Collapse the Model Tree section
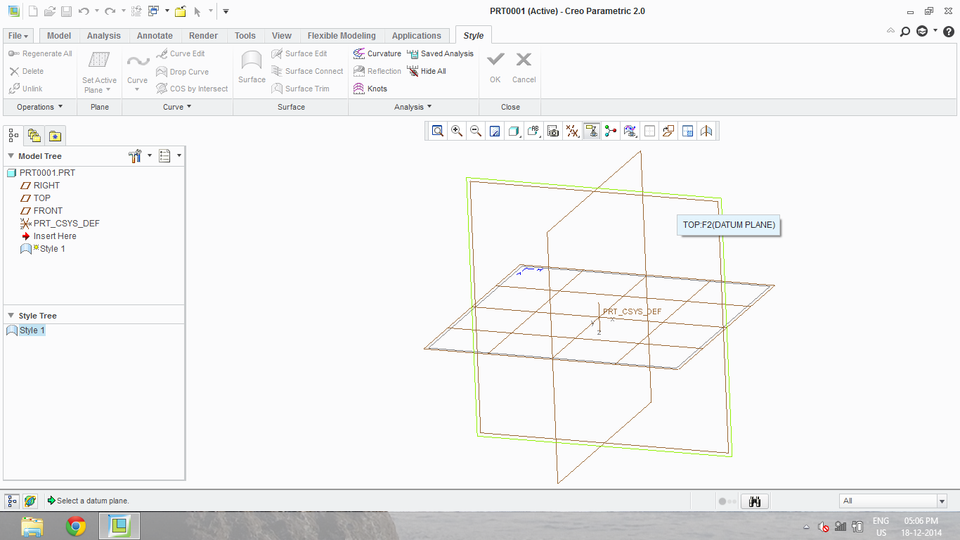960x540 pixels. tap(11, 156)
